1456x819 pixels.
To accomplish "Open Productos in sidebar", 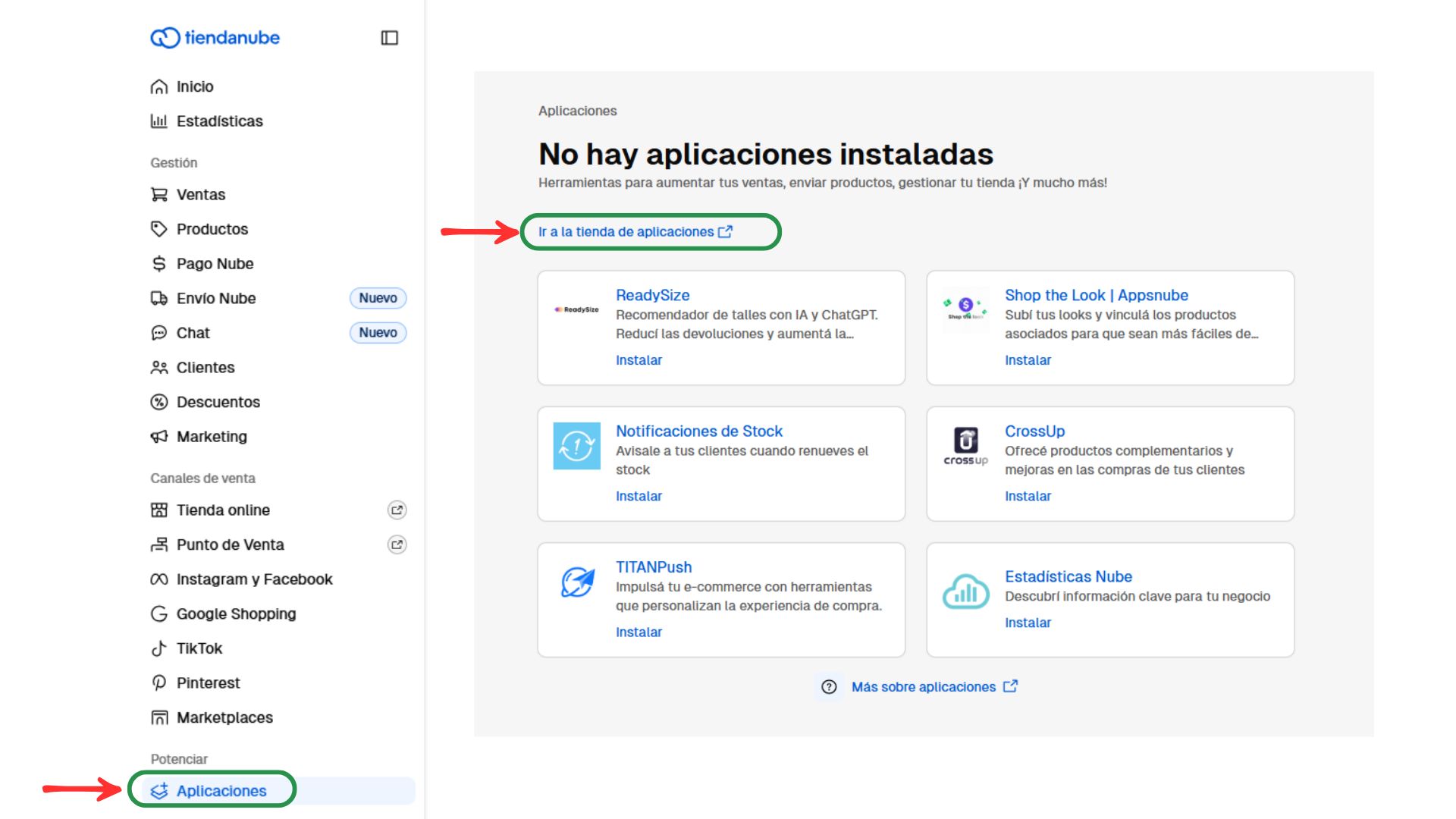I will tap(212, 229).
